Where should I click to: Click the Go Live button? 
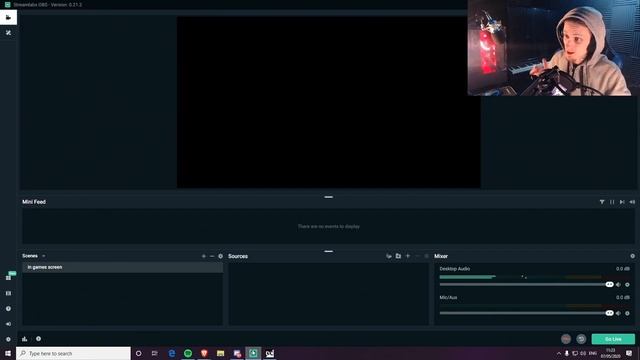click(x=613, y=339)
